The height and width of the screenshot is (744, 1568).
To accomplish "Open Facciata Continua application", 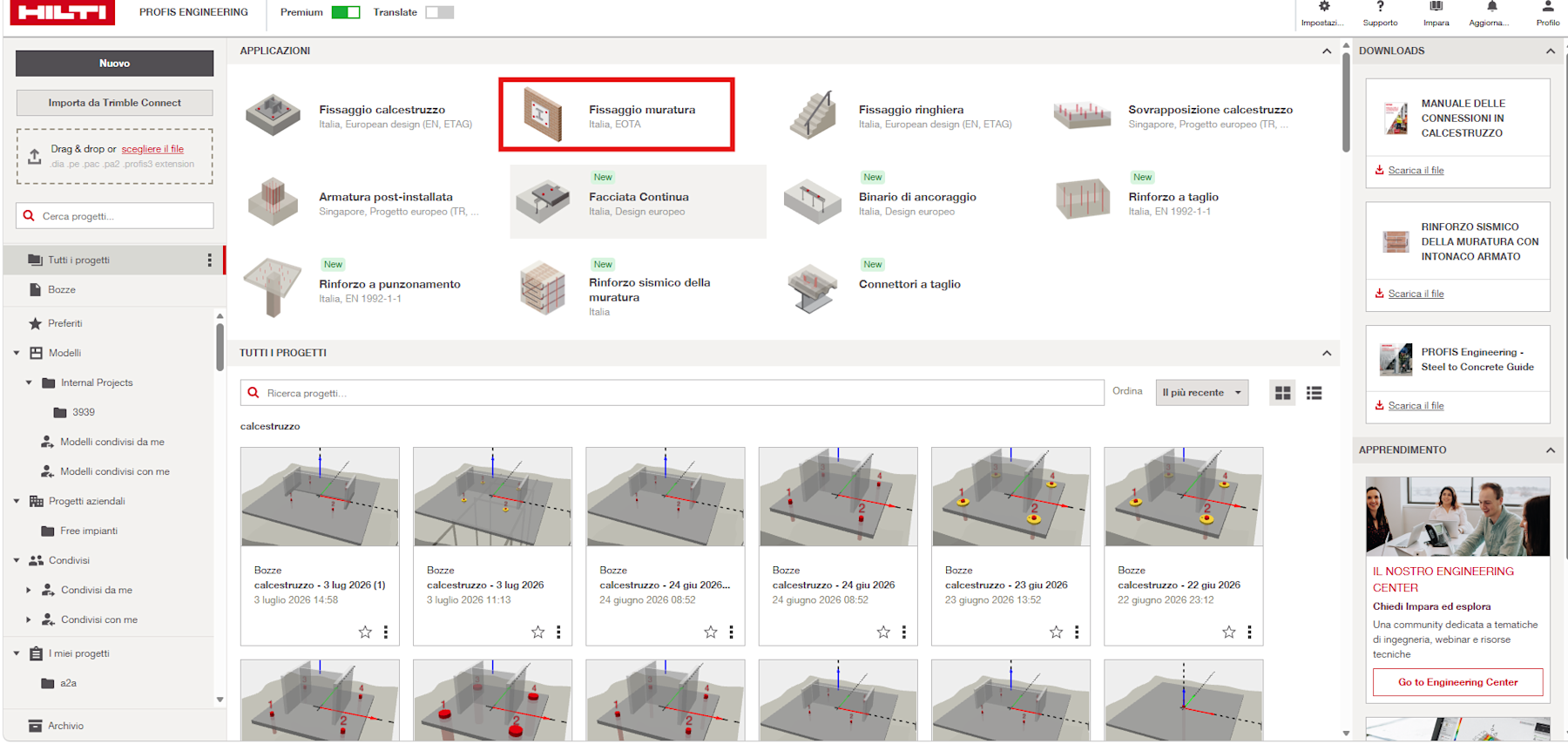I will (x=638, y=201).
